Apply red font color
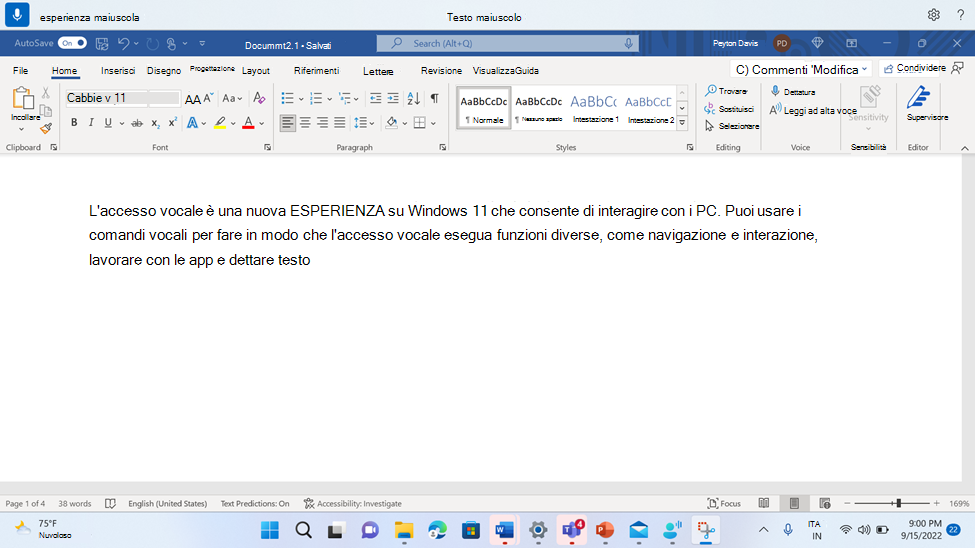Image resolution: width=975 pixels, height=548 pixels. [248, 123]
